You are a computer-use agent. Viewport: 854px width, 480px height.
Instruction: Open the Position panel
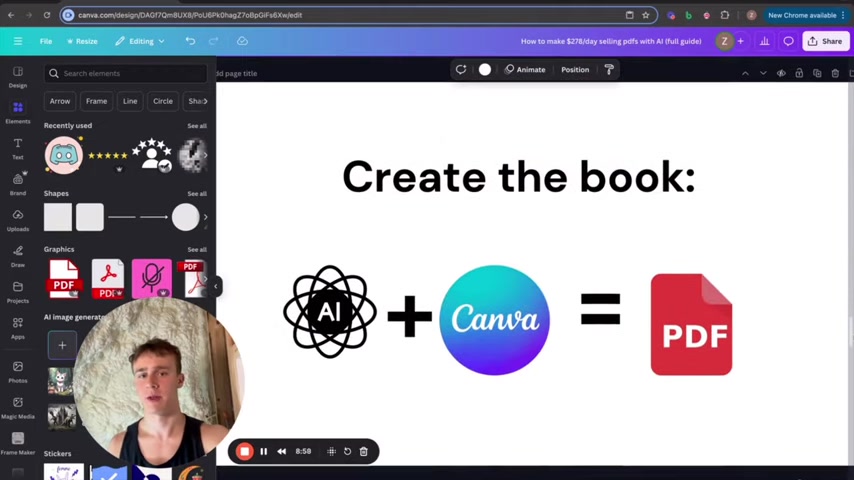point(575,70)
